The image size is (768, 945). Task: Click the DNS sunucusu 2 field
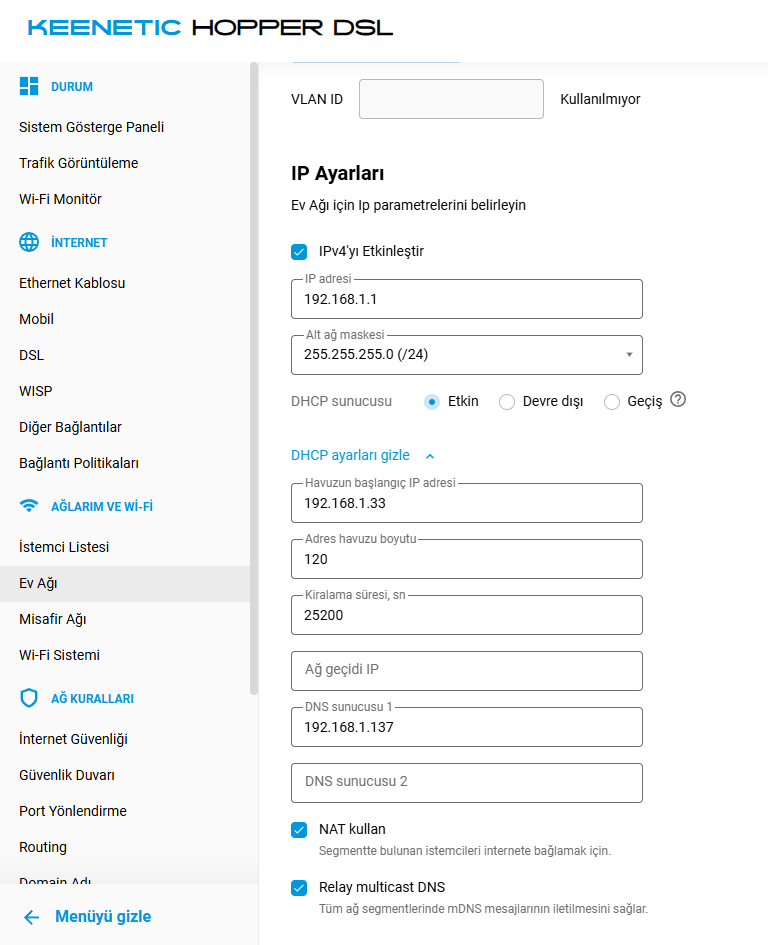tap(467, 783)
